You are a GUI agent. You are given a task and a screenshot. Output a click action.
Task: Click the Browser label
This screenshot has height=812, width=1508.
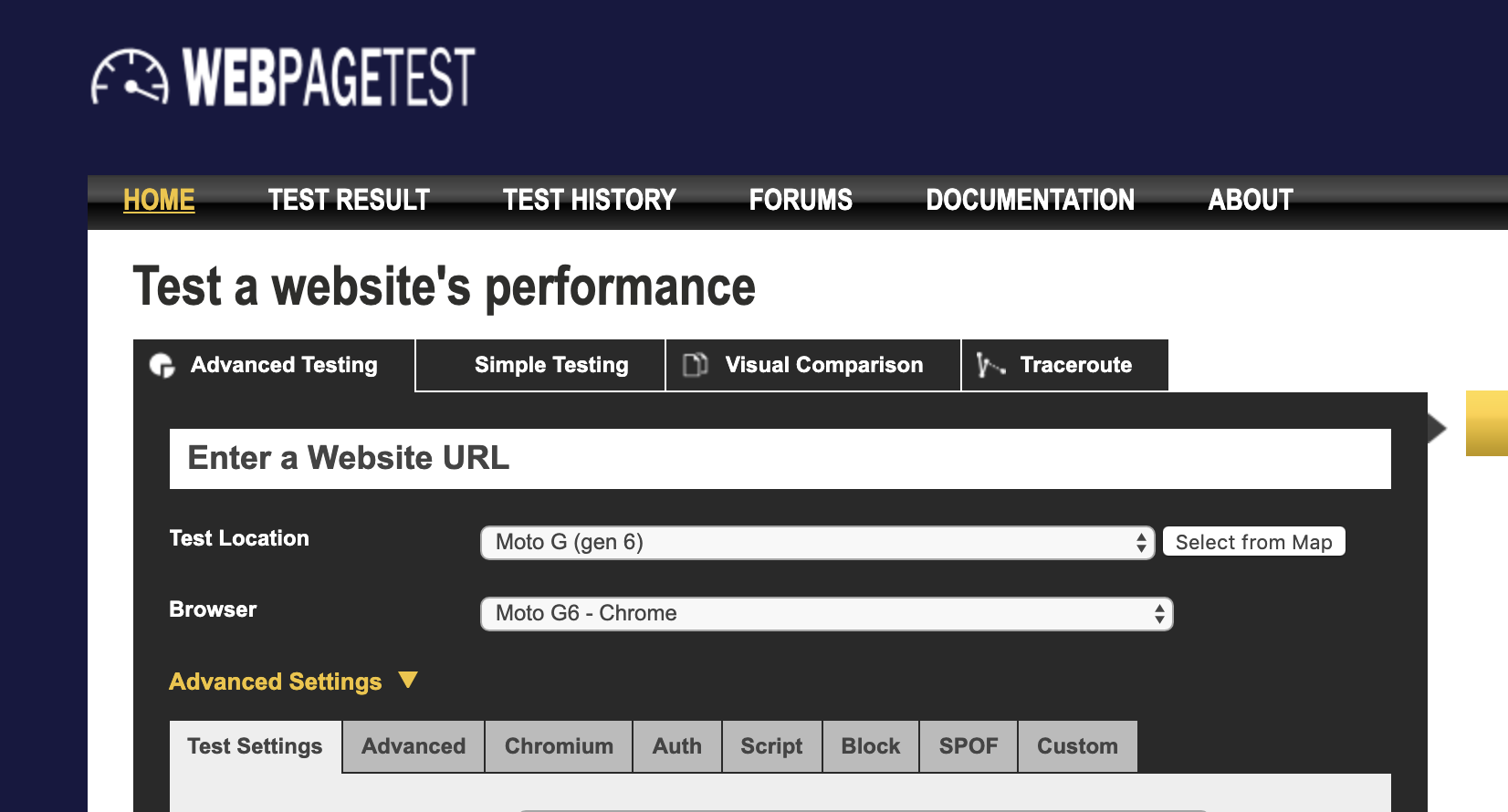pos(213,609)
